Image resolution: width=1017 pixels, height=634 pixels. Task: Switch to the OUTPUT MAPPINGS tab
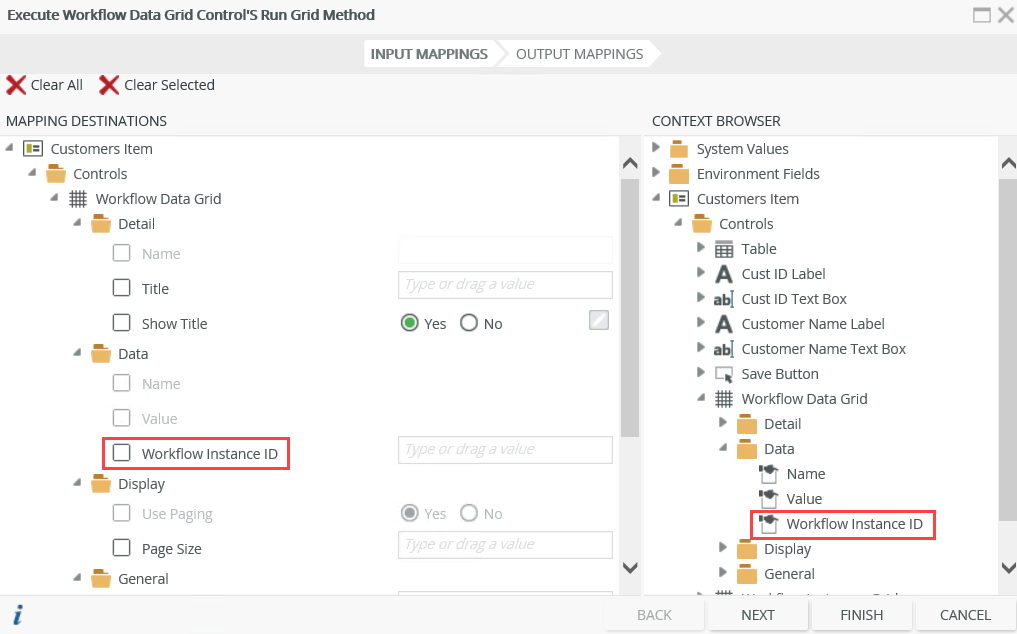[577, 54]
